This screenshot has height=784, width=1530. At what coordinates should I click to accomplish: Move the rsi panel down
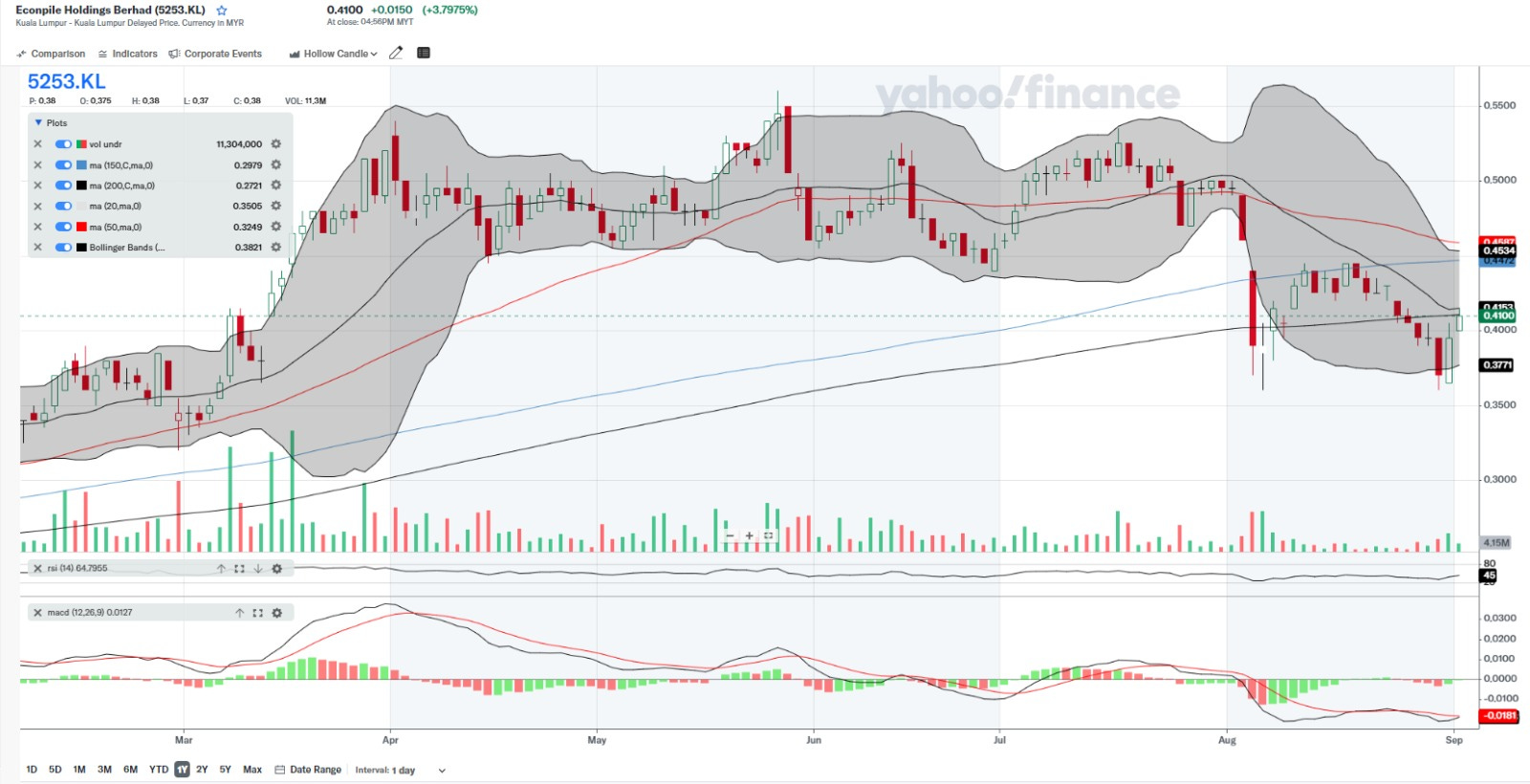click(257, 569)
